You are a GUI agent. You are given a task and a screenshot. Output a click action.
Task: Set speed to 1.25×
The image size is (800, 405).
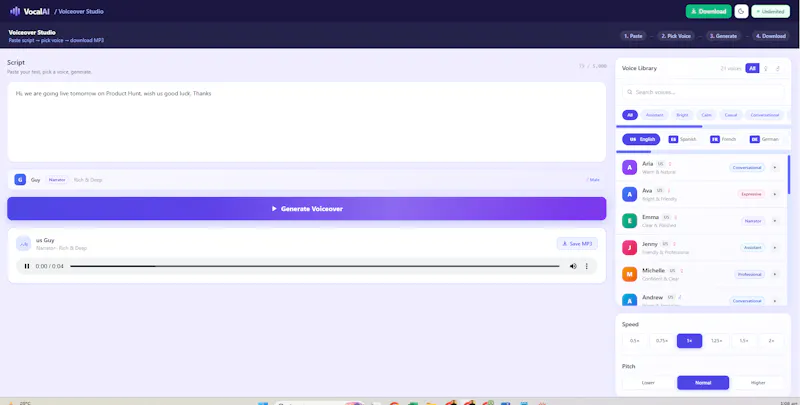tap(717, 341)
